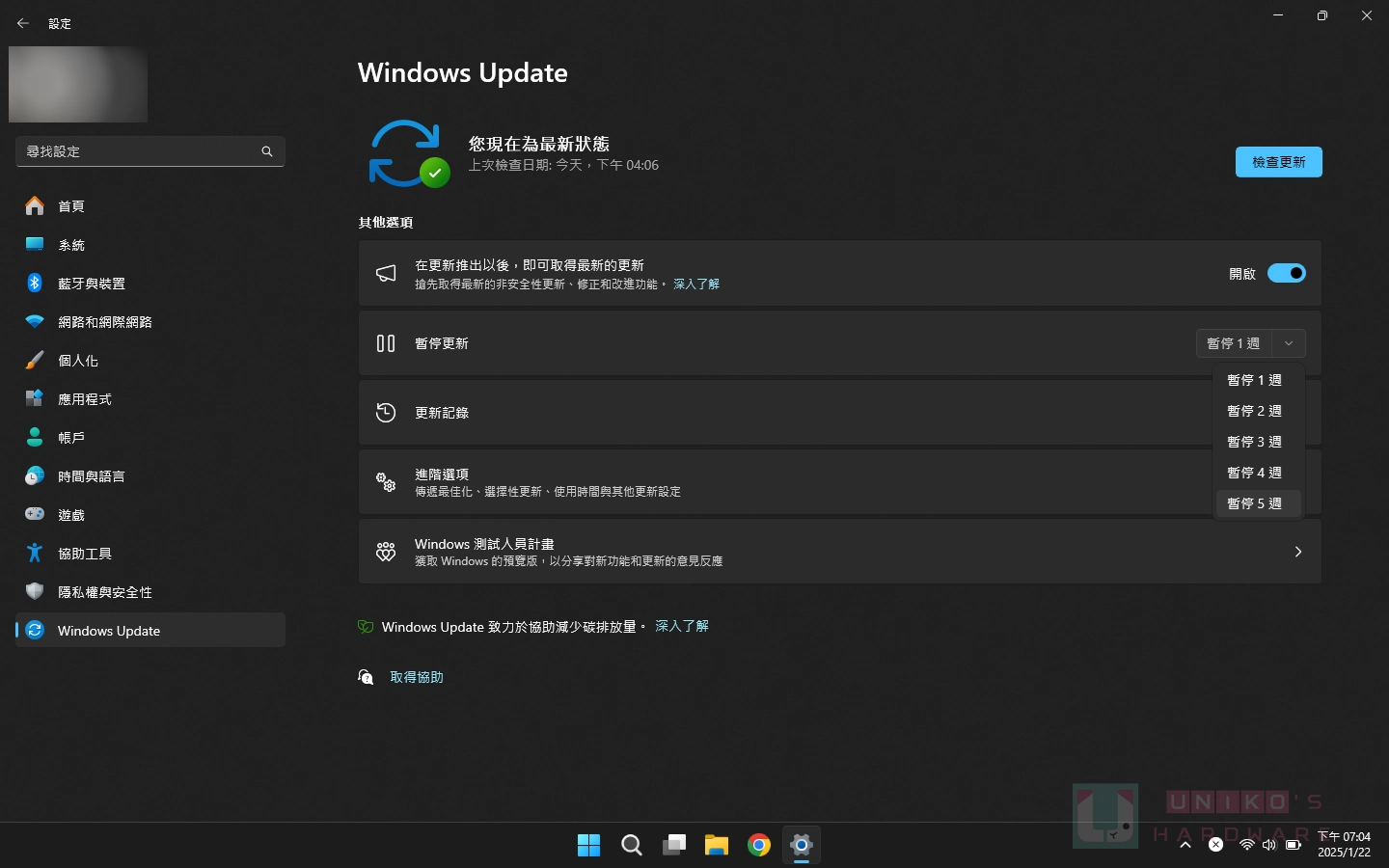Click the Insider Program hearts icon
The image size is (1389, 868).
386,552
